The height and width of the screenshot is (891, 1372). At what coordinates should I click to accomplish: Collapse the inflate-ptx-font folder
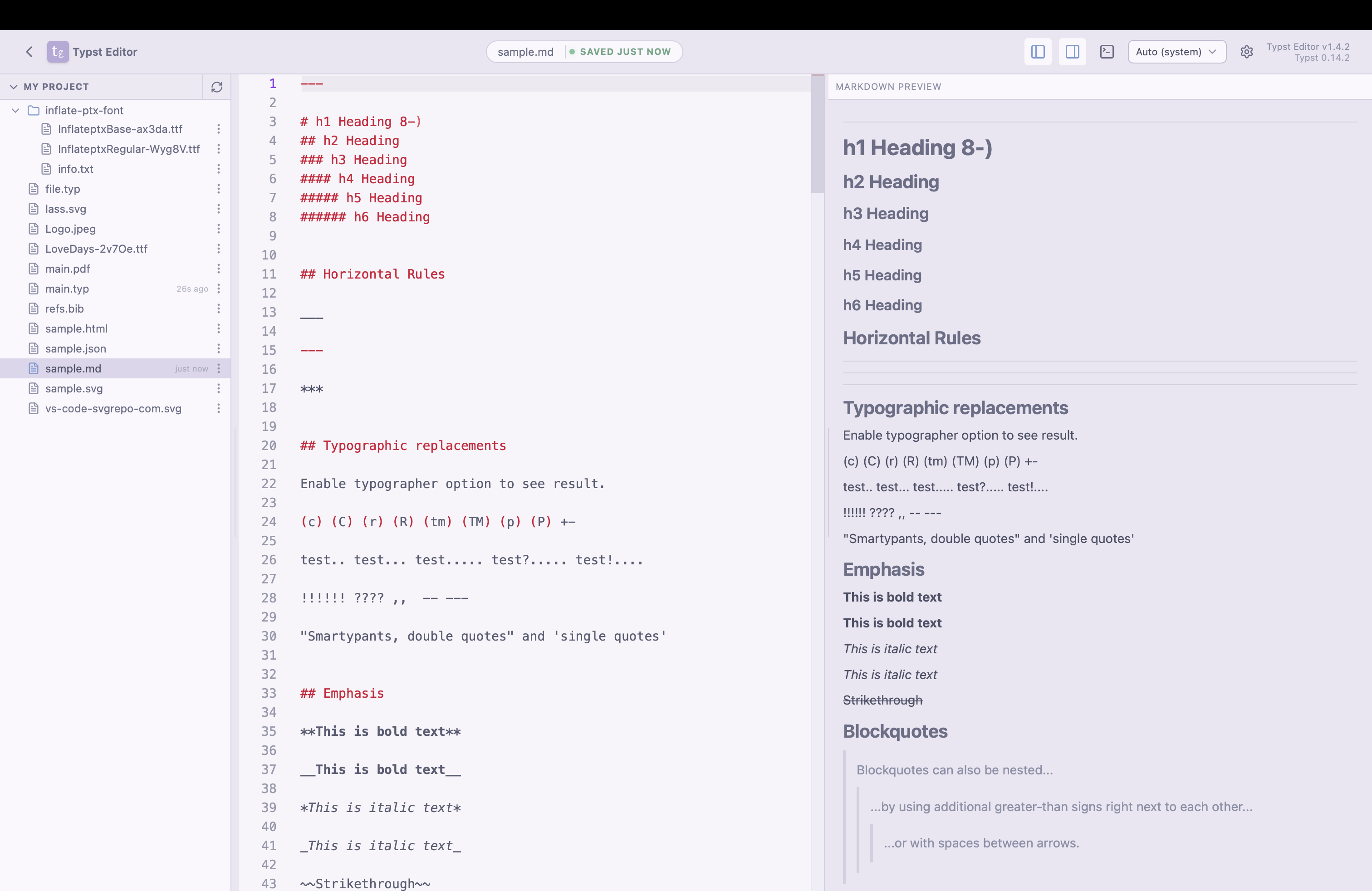tap(15, 110)
